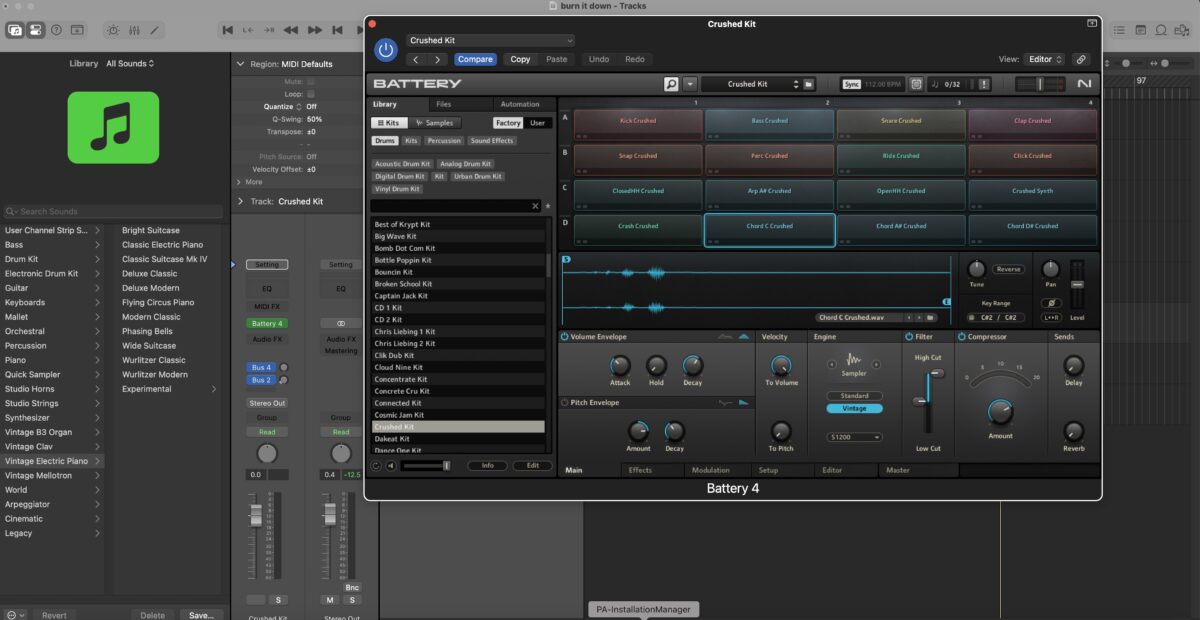Open the kit folder icon beside Crushed Kit
The width and height of the screenshot is (1200, 620).
pyautogui.click(x=809, y=84)
